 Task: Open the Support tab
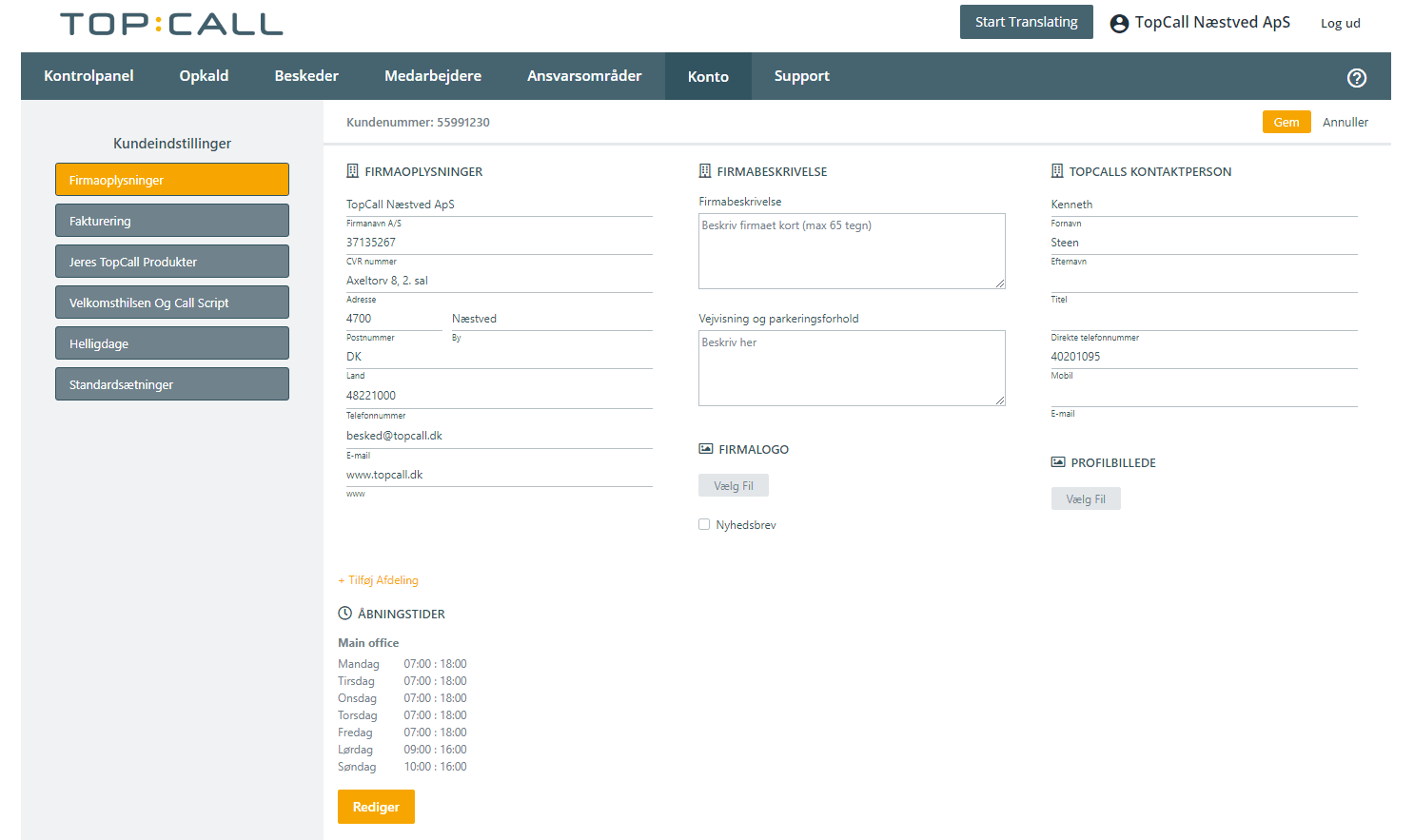click(801, 76)
